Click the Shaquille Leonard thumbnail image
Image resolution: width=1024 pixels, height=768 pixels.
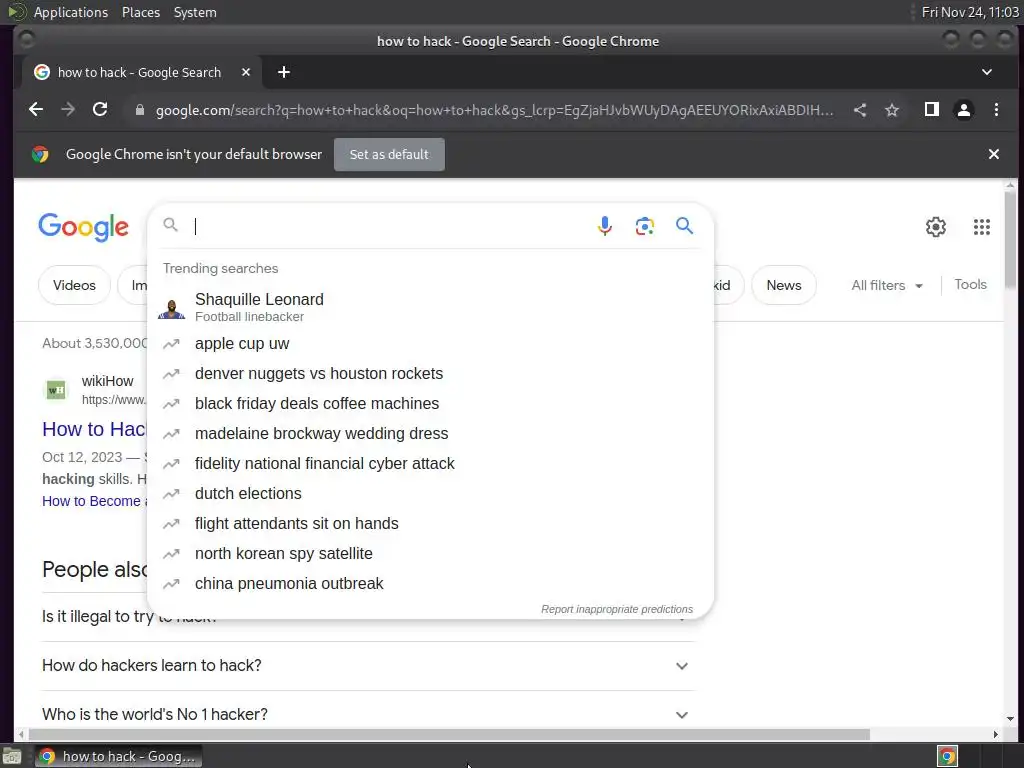tap(172, 308)
